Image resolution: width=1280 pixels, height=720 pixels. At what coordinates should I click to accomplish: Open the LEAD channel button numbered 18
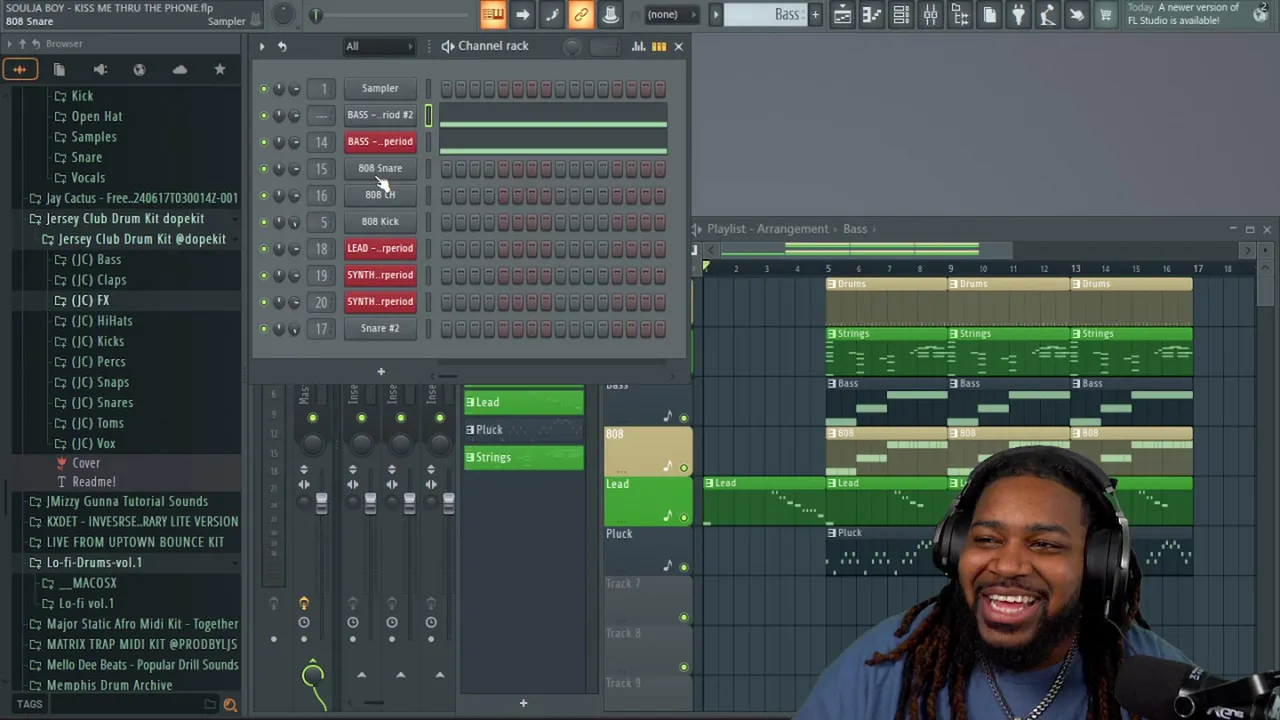[x=380, y=248]
